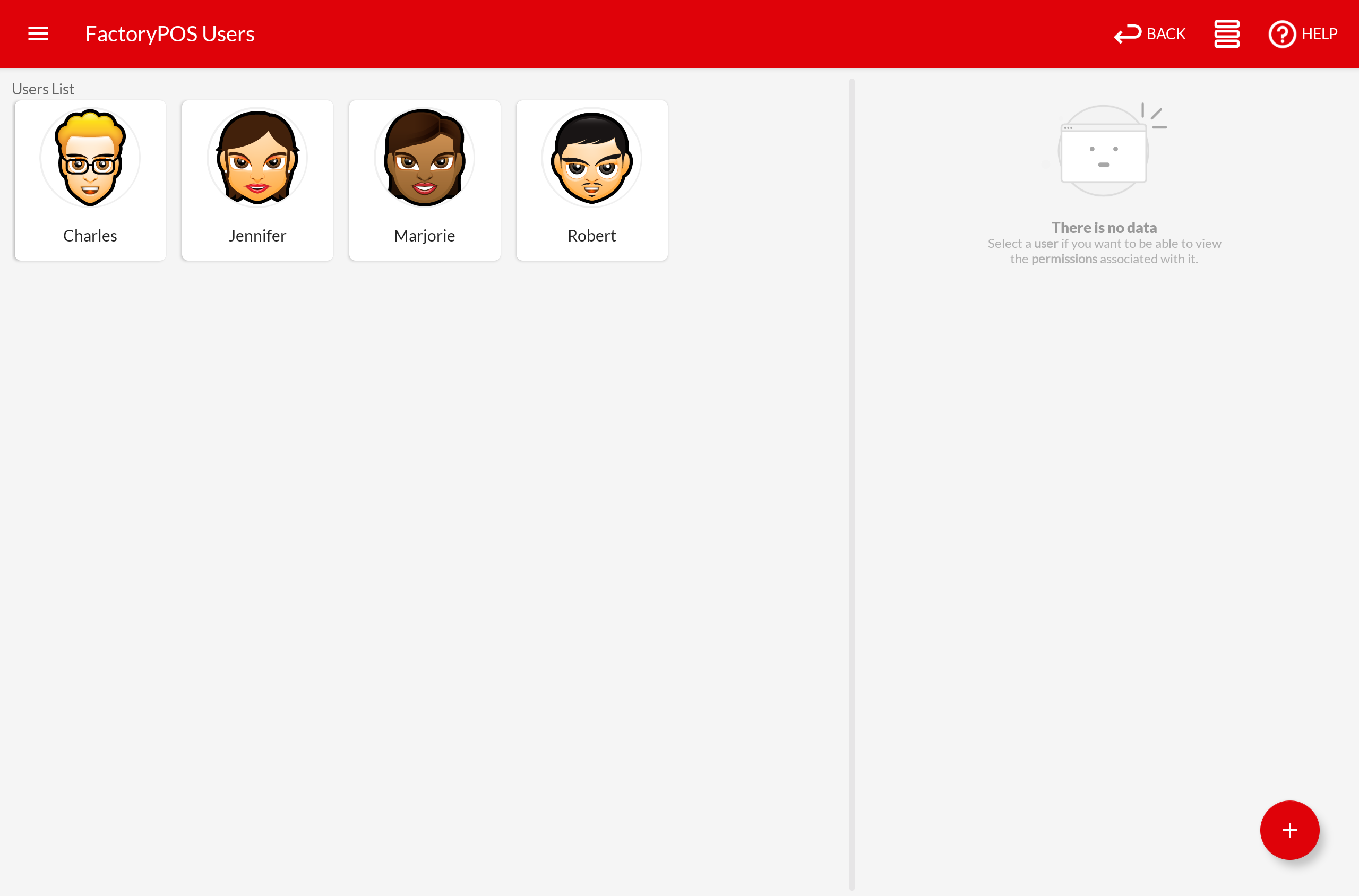Viewport: 1359px width, 896px height.
Task: Click the Users List heading
Action: click(43, 89)
